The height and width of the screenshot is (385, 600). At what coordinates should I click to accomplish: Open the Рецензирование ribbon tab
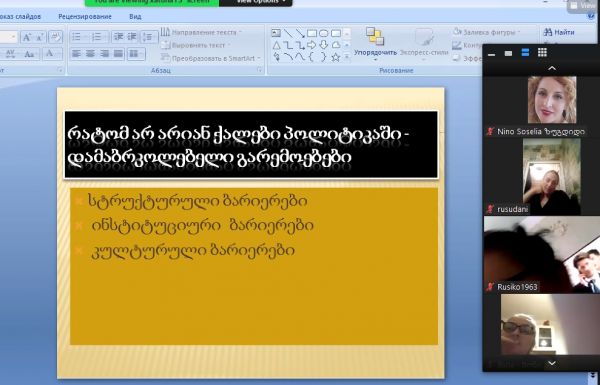click(x=85, y=16)
